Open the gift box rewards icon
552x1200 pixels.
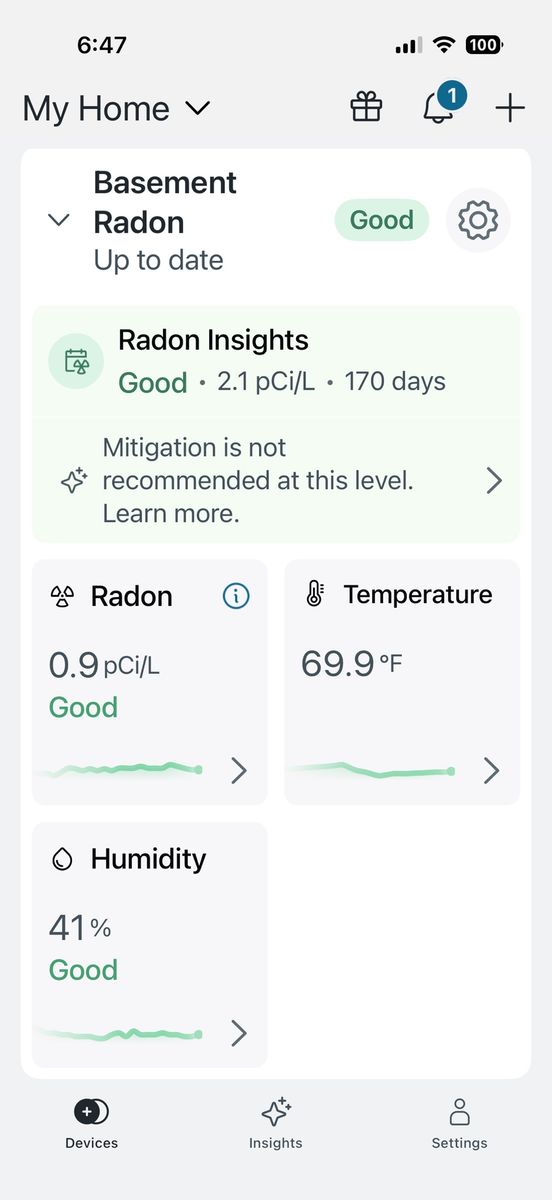click(366, 107)
